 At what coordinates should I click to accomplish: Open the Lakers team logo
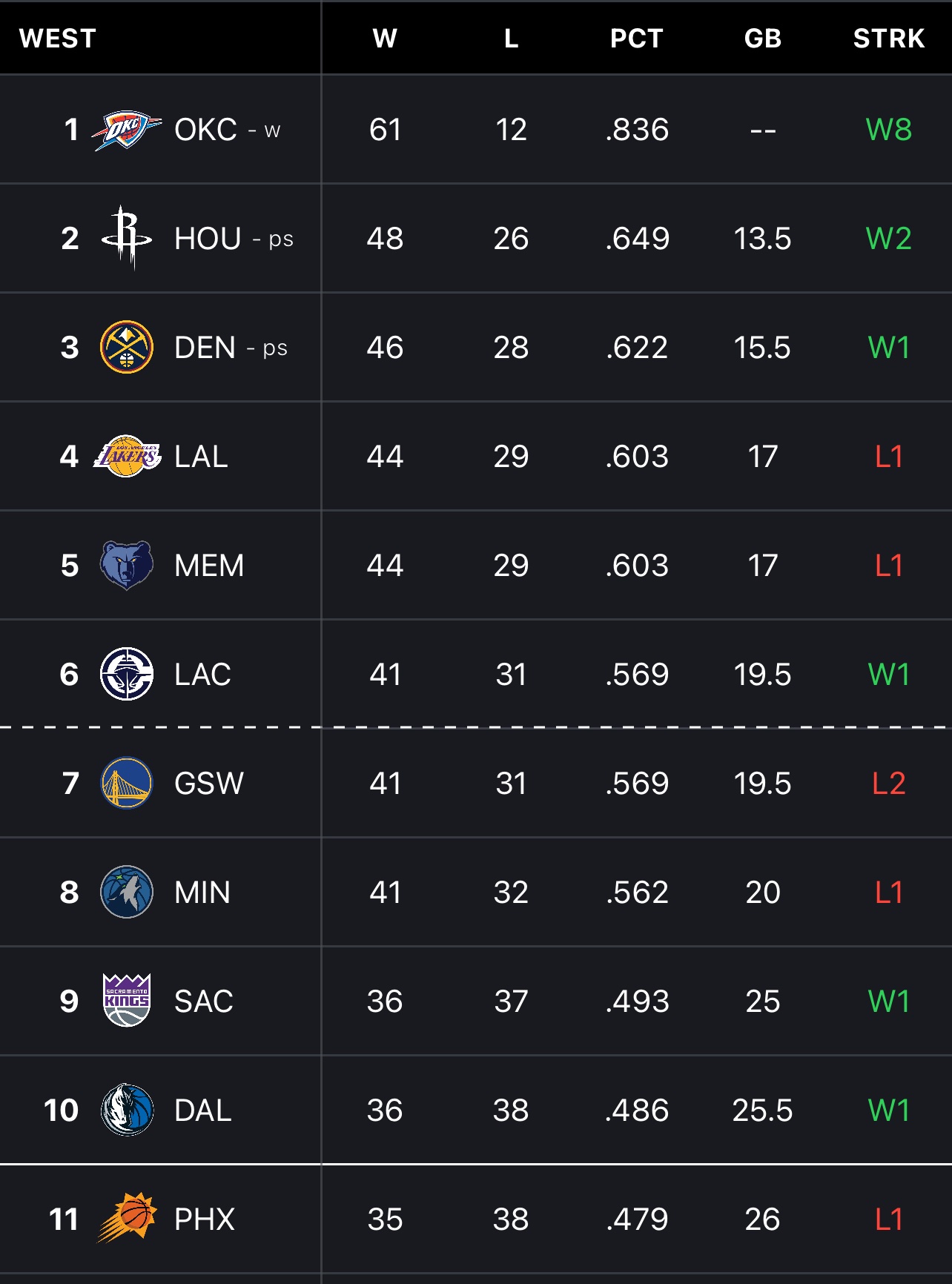(x=127, y=456)
